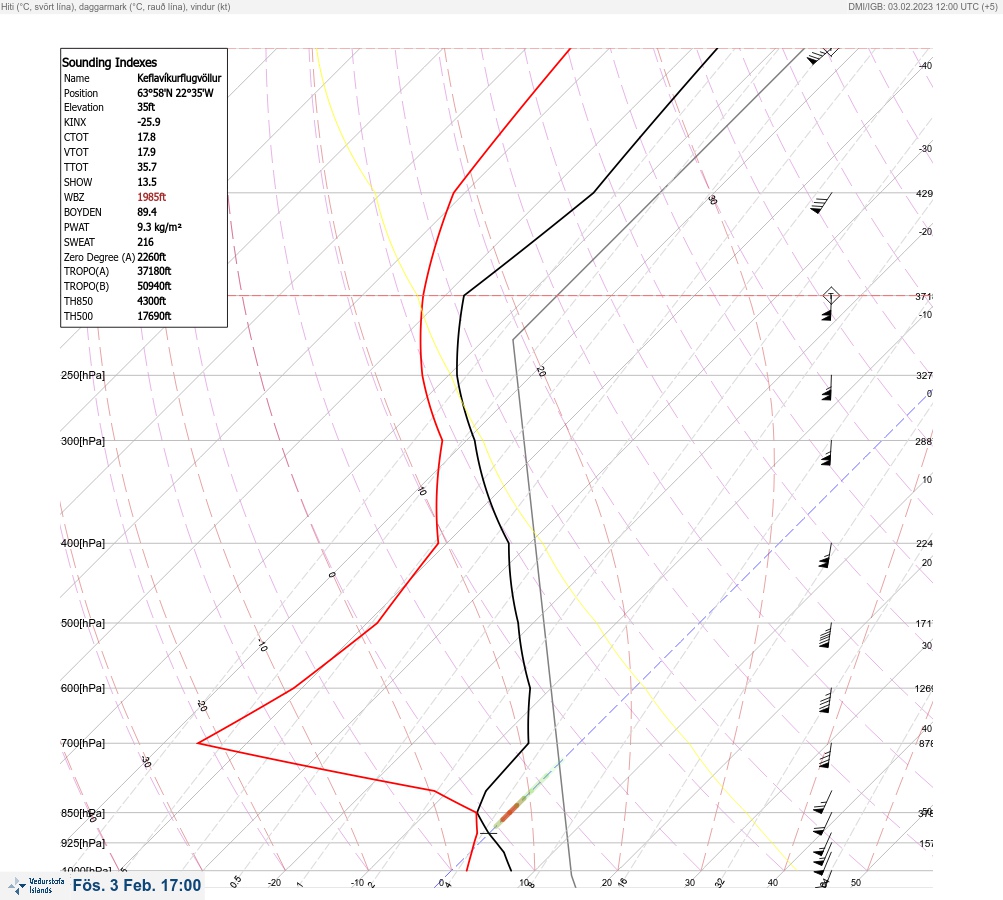This screenshot has height=900, width=1003.
Task: Click the '-30' right-axis label
Action: 925,148
